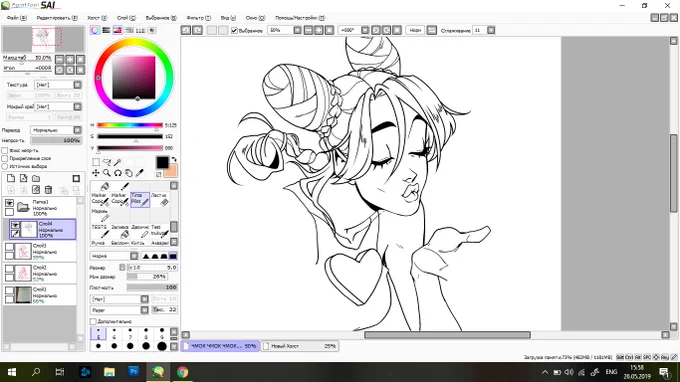Enable the Дополнительно checkbox

93,321
